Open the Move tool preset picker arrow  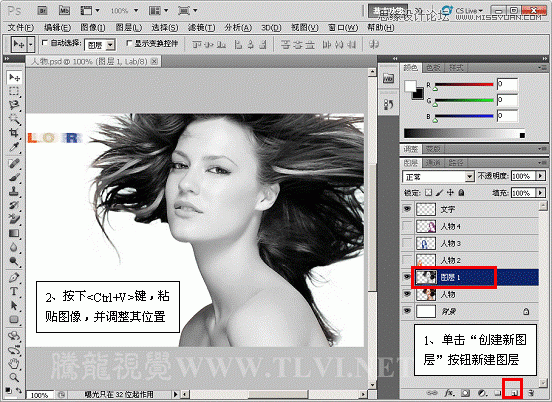tap(31, 45)
